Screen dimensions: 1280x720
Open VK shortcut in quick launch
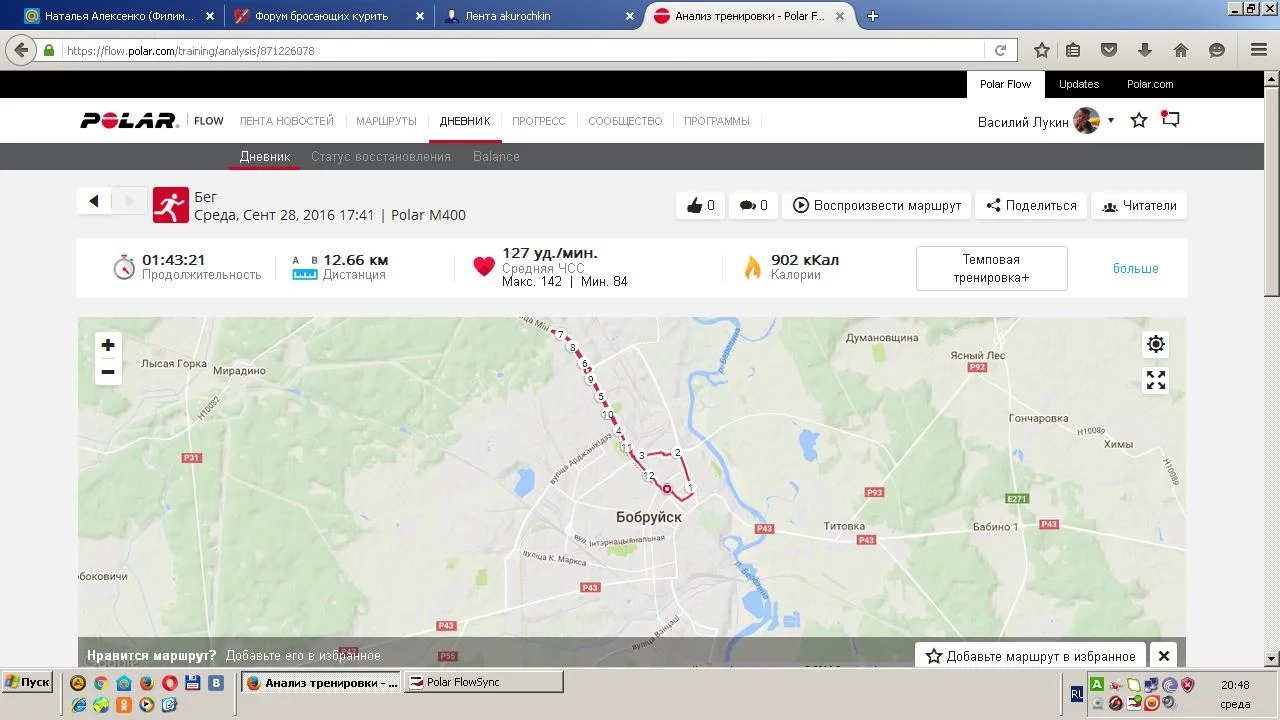(x=215, y=683)
